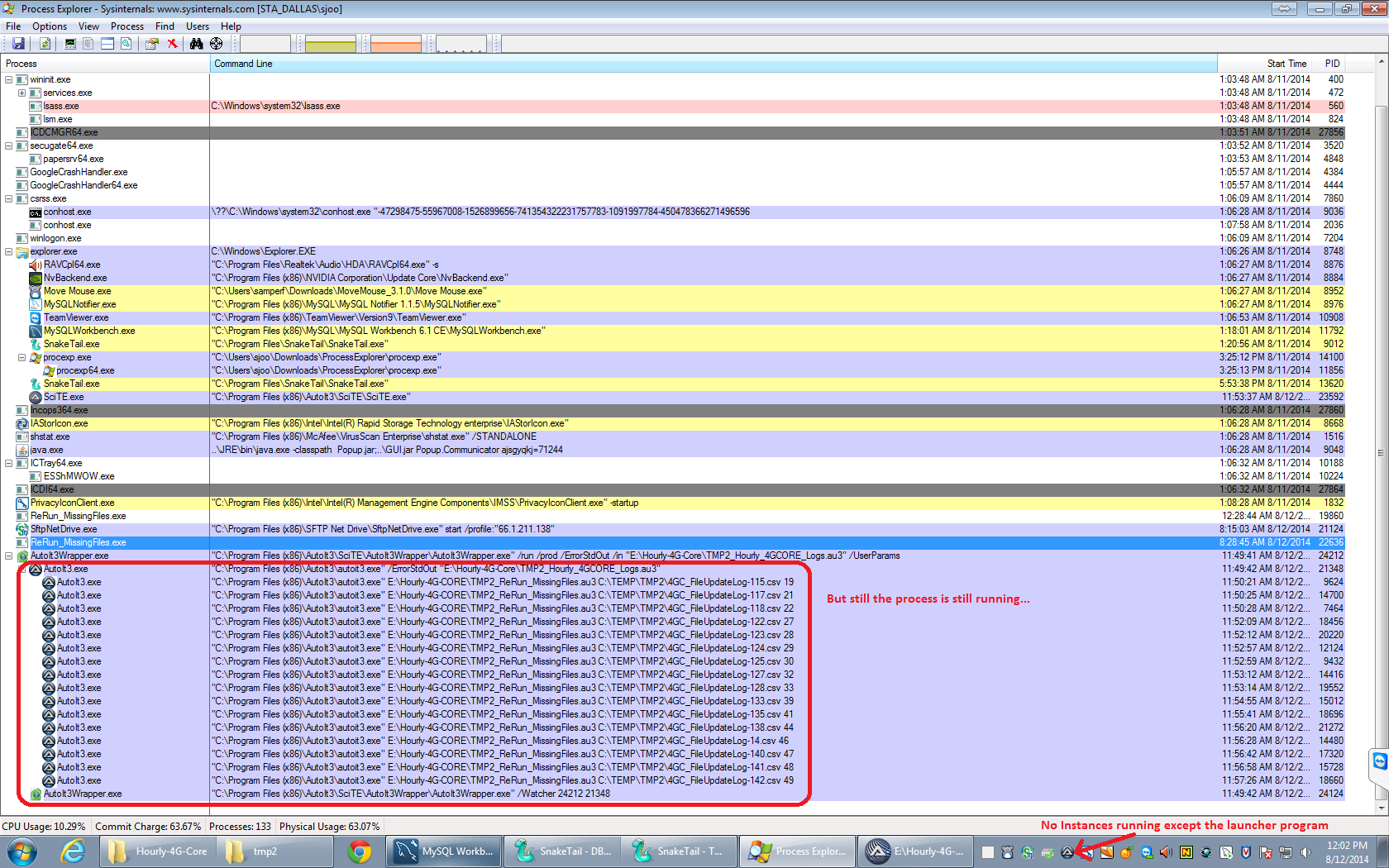1389x868 pixels.
Task: Toggle the Show Lower Pane icon
Action: tap(107, 44)
